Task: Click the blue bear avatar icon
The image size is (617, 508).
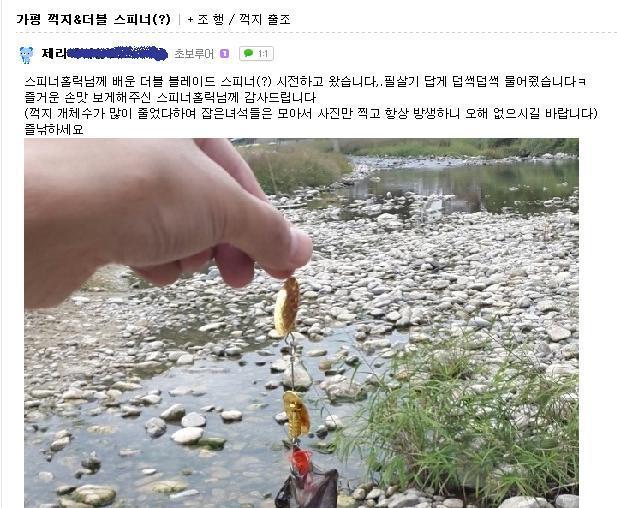Action: pos(26,55)
